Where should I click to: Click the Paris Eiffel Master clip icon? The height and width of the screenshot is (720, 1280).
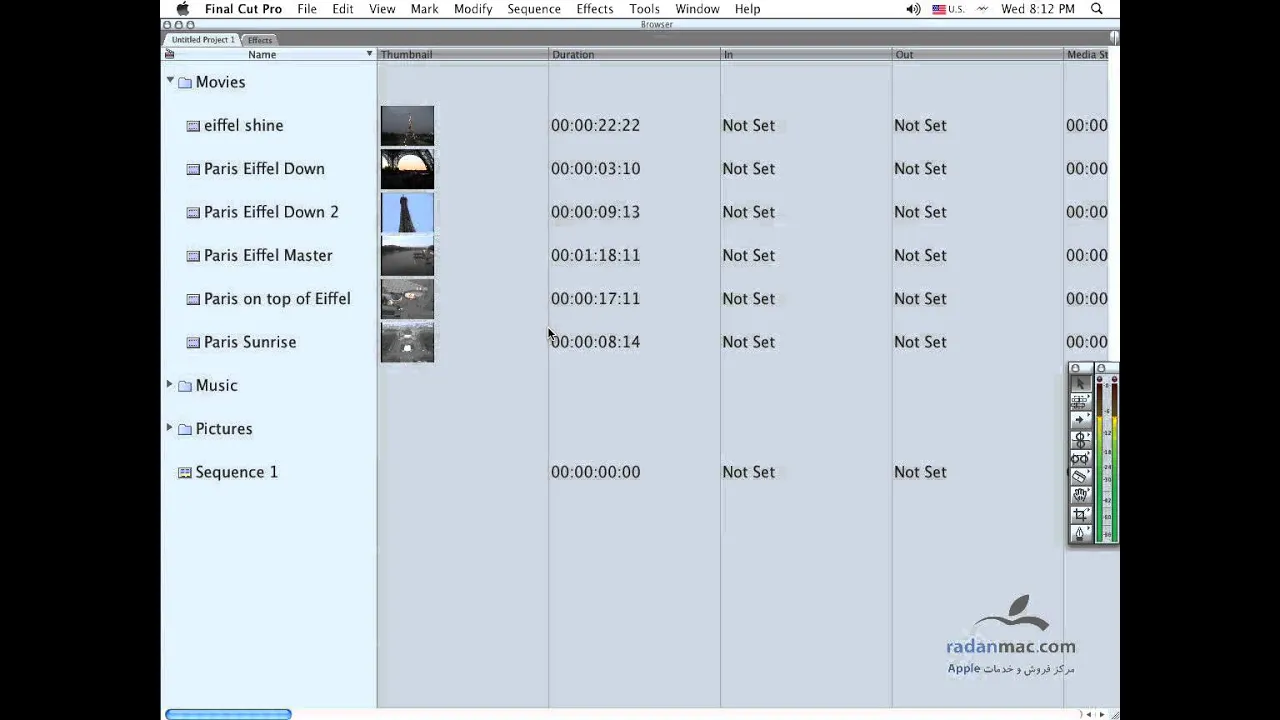point(193,256)
